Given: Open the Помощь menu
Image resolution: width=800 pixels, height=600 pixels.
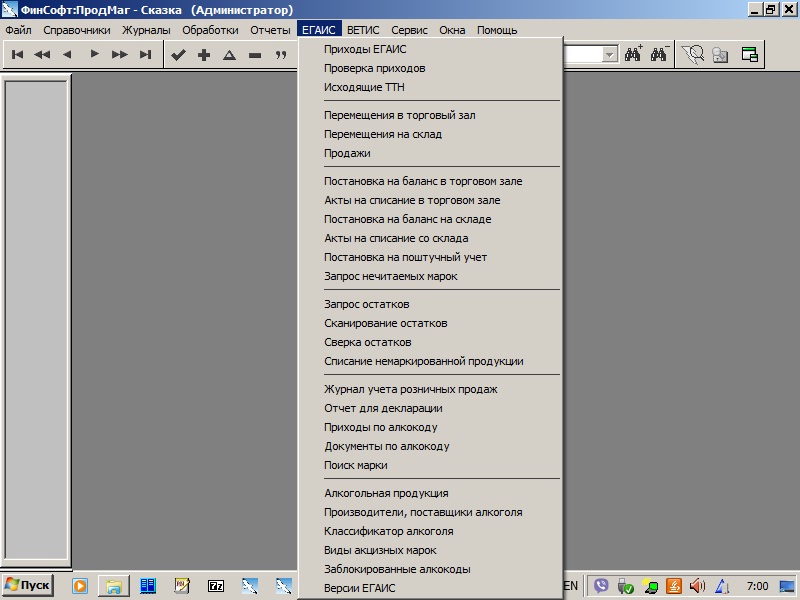Looking at the screenshot, I should coord(497,30).
